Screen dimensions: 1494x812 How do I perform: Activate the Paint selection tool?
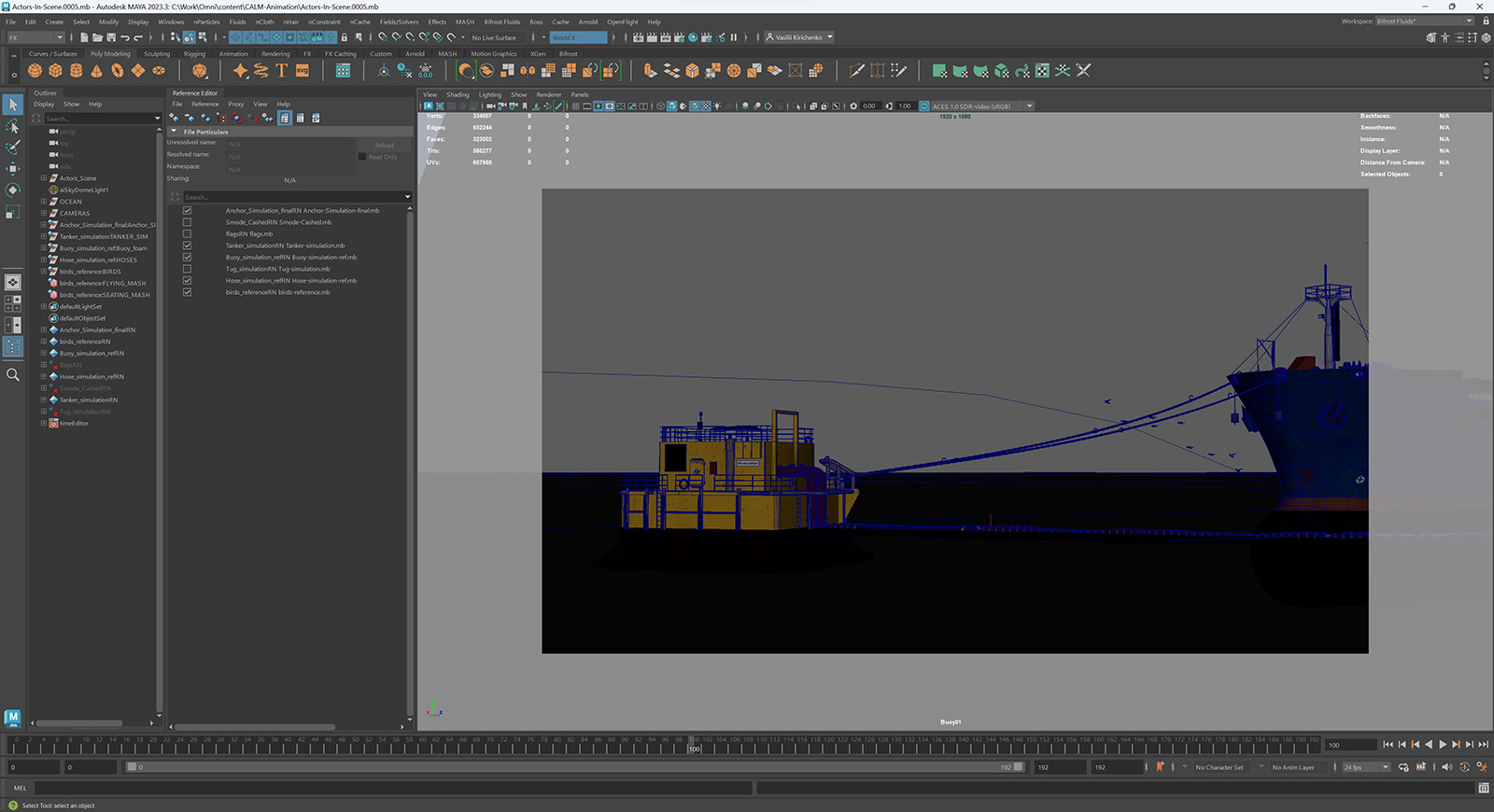tap(13, 147)
